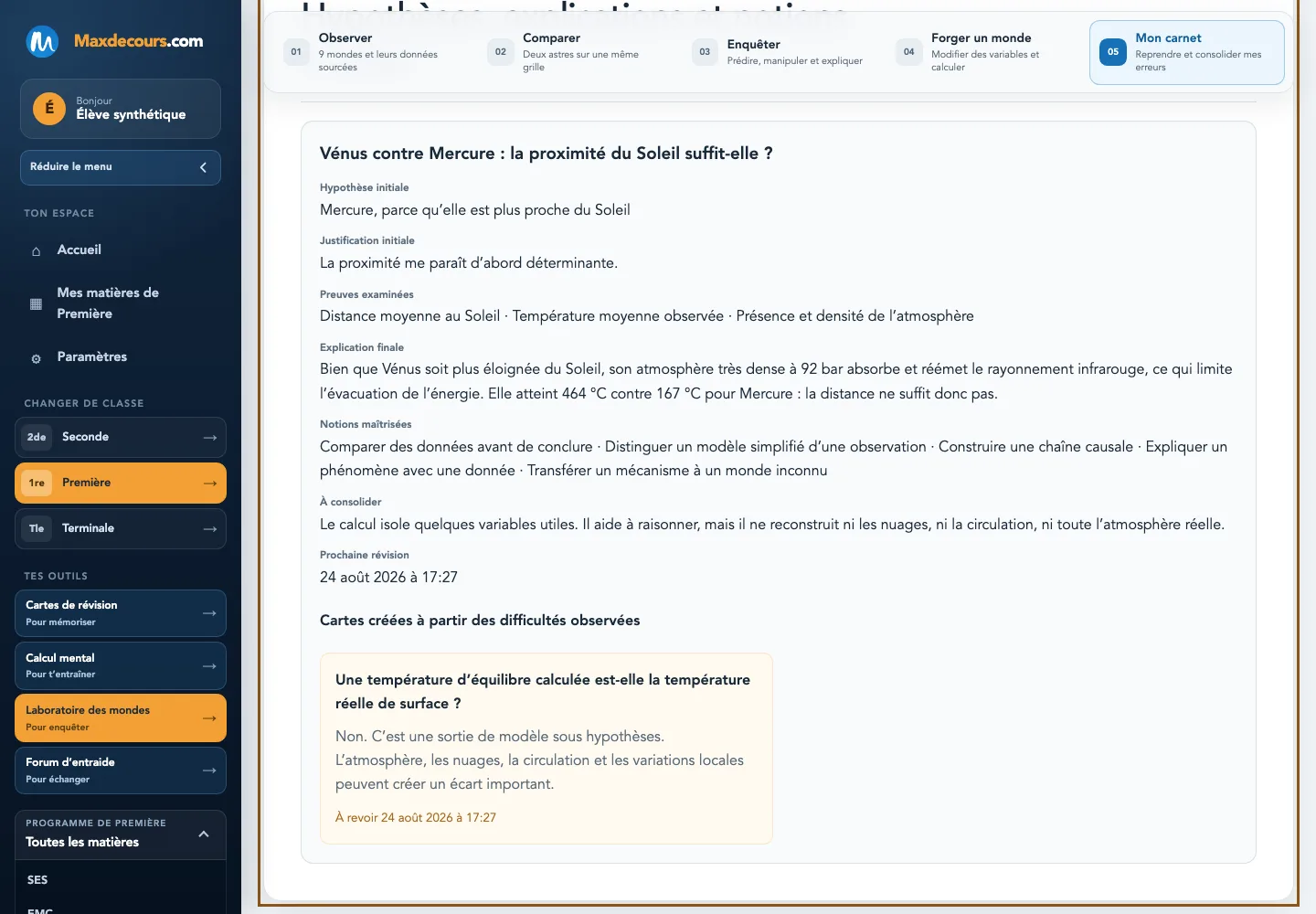1316x914 pixels.
Task: Click the Explication finale paragraph about Vénus
Action: [776, 381]
